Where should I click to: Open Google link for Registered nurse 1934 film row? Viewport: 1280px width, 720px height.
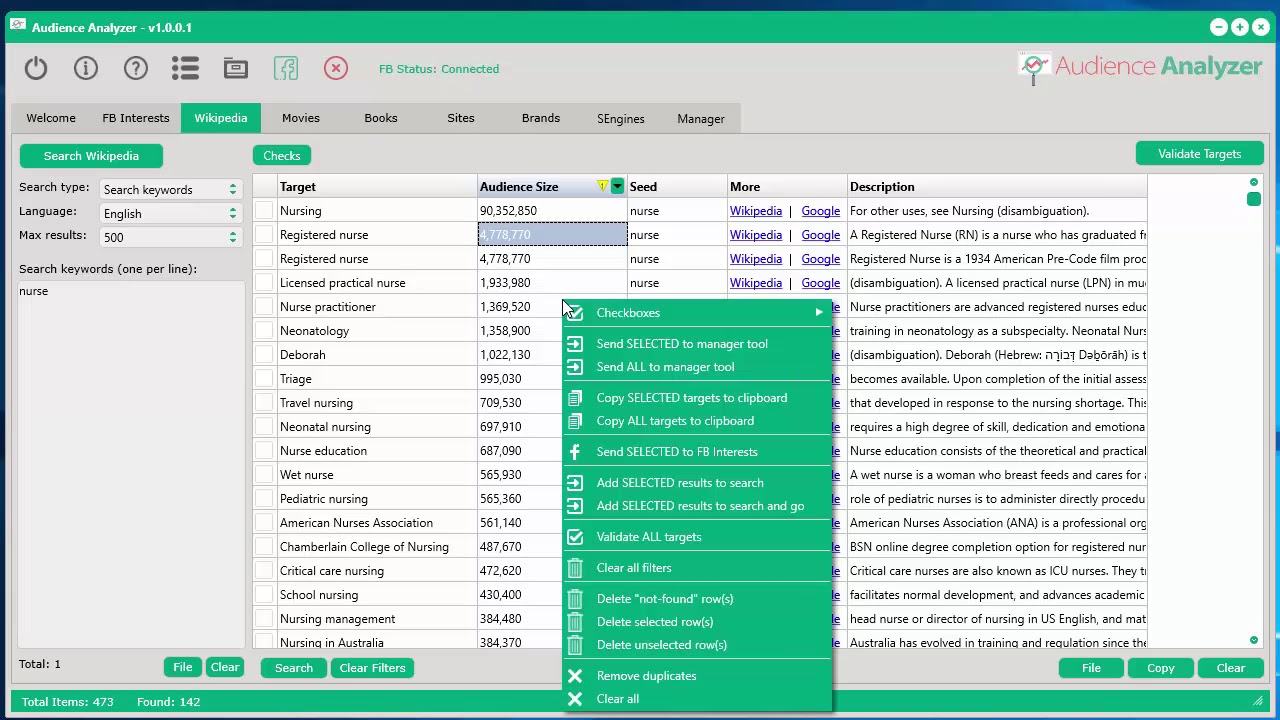pyautogui.click(x=821, y=259)
